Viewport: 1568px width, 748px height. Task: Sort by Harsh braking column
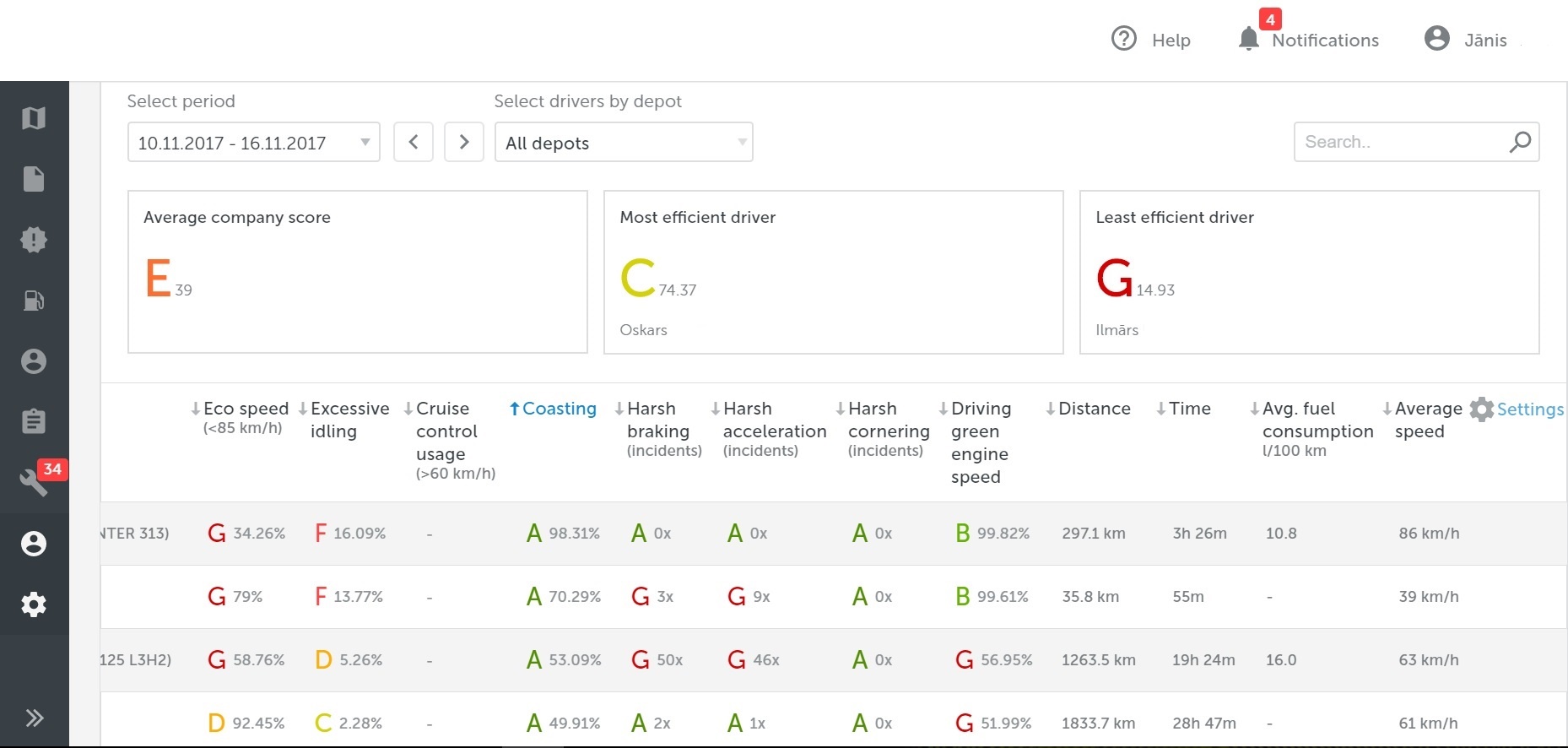(x=658, y=429)
